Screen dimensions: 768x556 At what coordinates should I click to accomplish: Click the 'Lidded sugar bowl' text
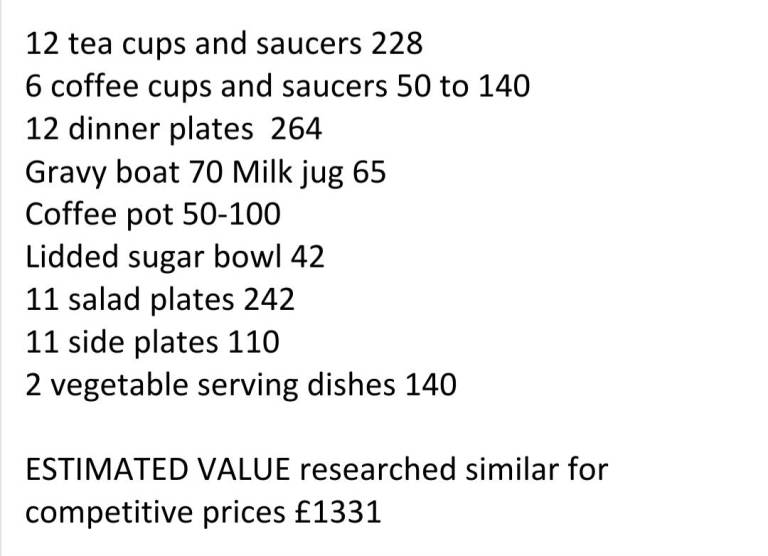coord(154,258)
